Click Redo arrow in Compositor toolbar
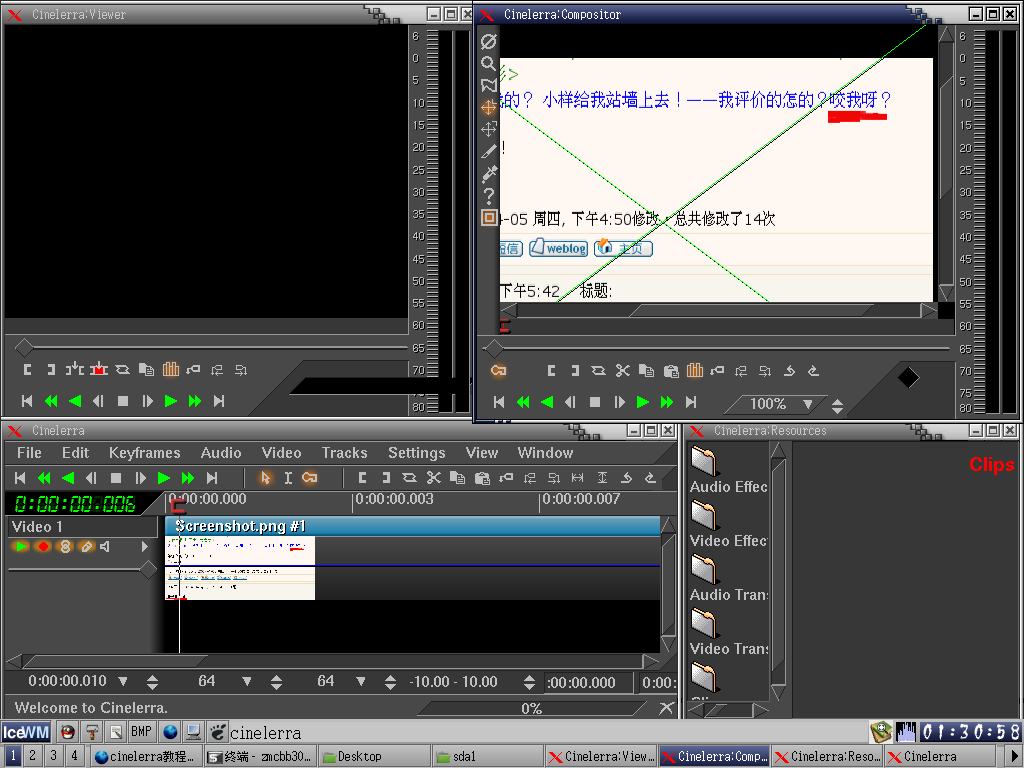The width and height of the screenshot is (1024, 768). 814,371
